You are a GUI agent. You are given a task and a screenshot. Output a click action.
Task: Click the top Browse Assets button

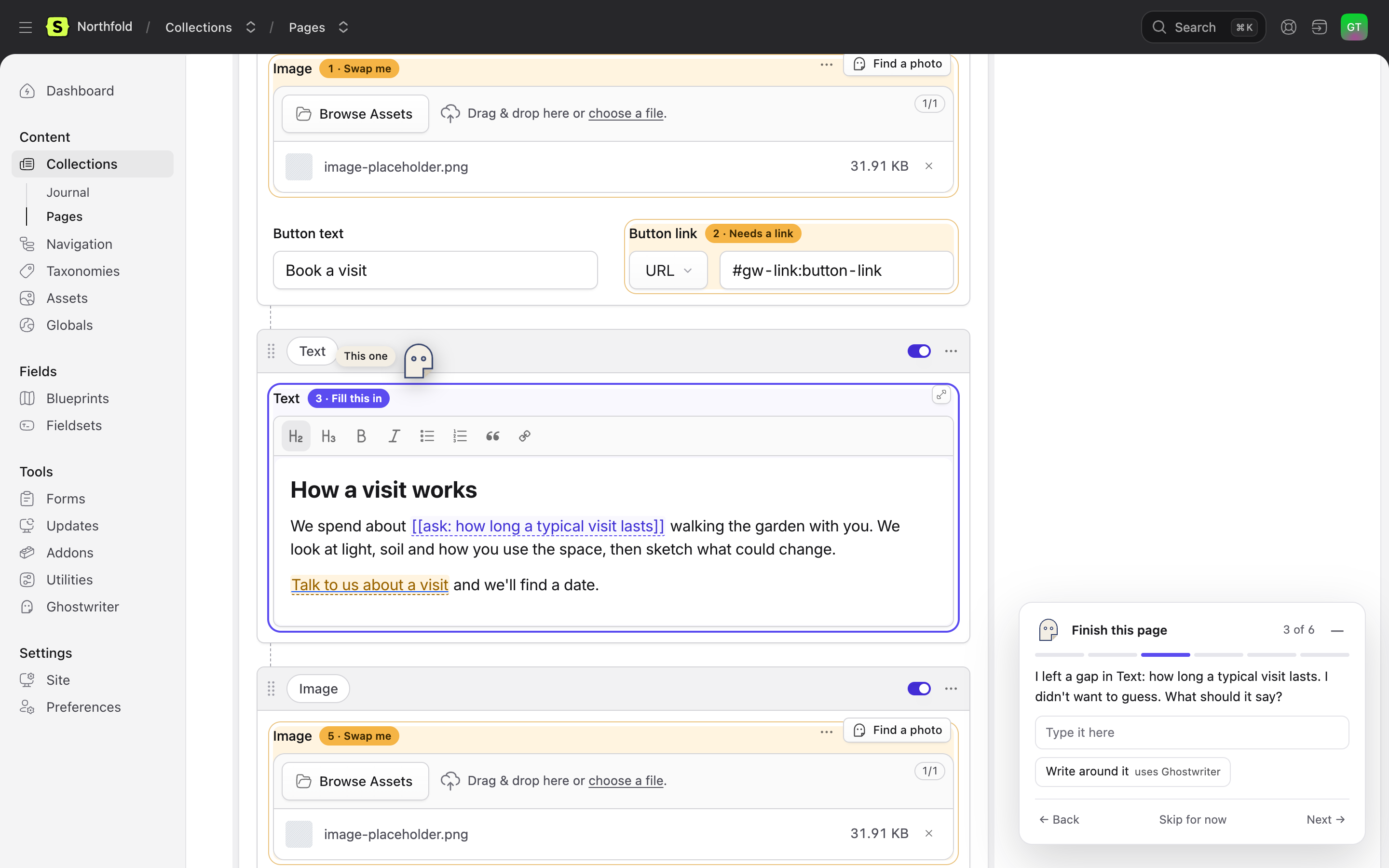tap(355, 114)
